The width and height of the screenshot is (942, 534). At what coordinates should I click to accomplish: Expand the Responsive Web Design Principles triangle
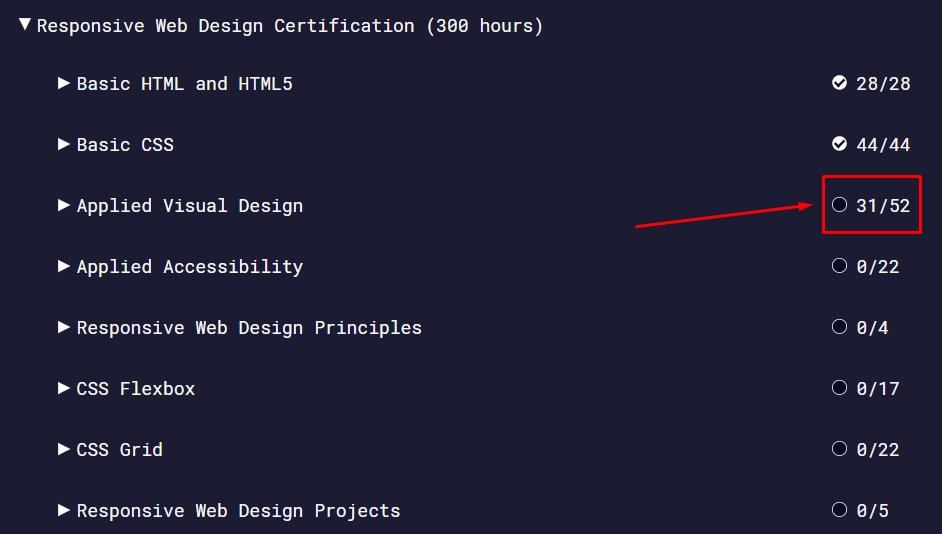(64, 327)
